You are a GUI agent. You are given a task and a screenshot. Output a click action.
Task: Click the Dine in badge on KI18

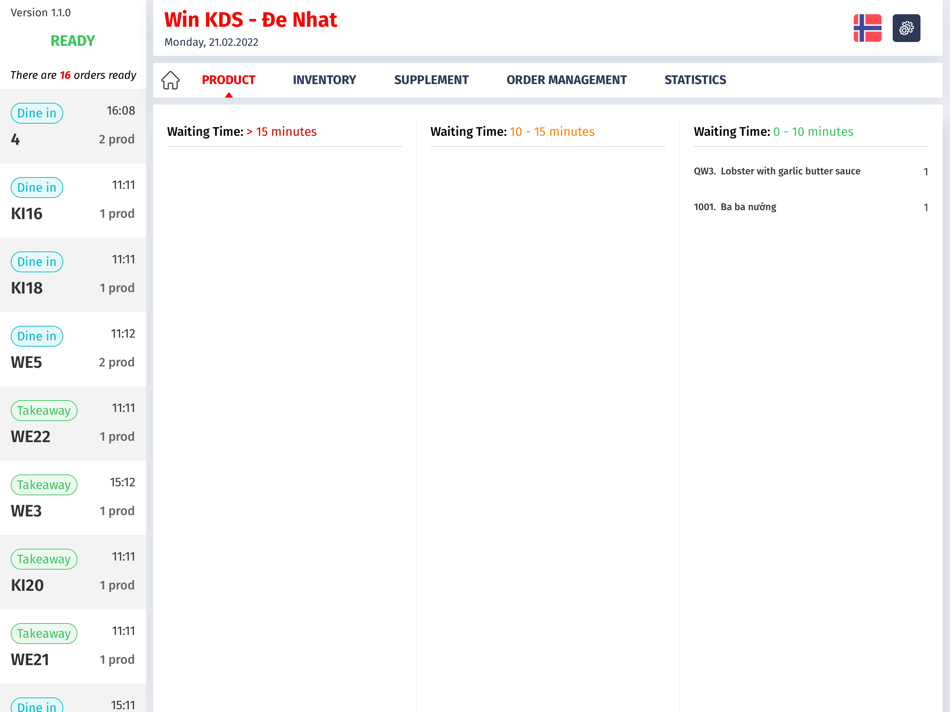[36, 261]
